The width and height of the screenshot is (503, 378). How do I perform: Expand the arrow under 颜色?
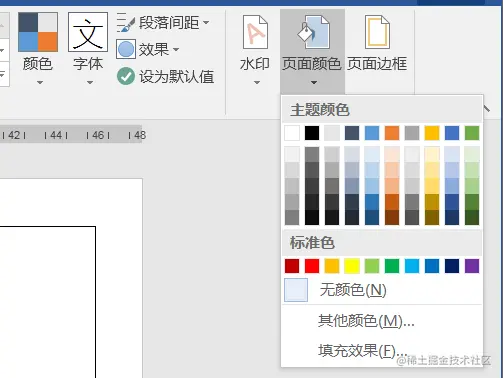tap(40, 82)
